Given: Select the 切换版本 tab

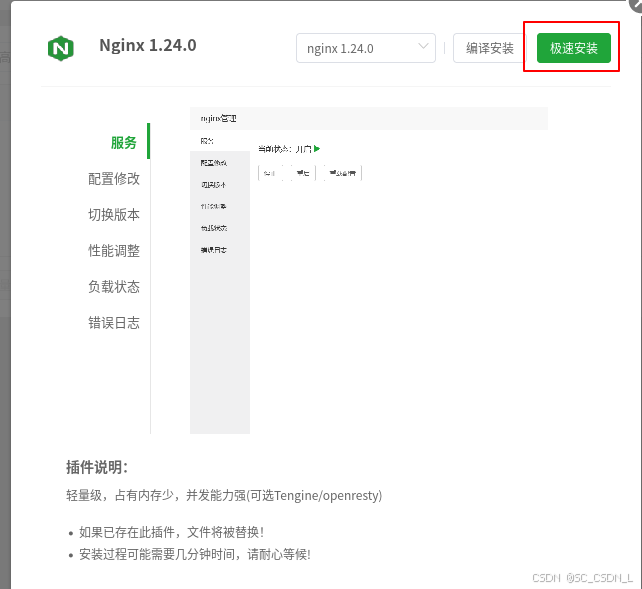Looking at the screenshot, I should [114, 214].
